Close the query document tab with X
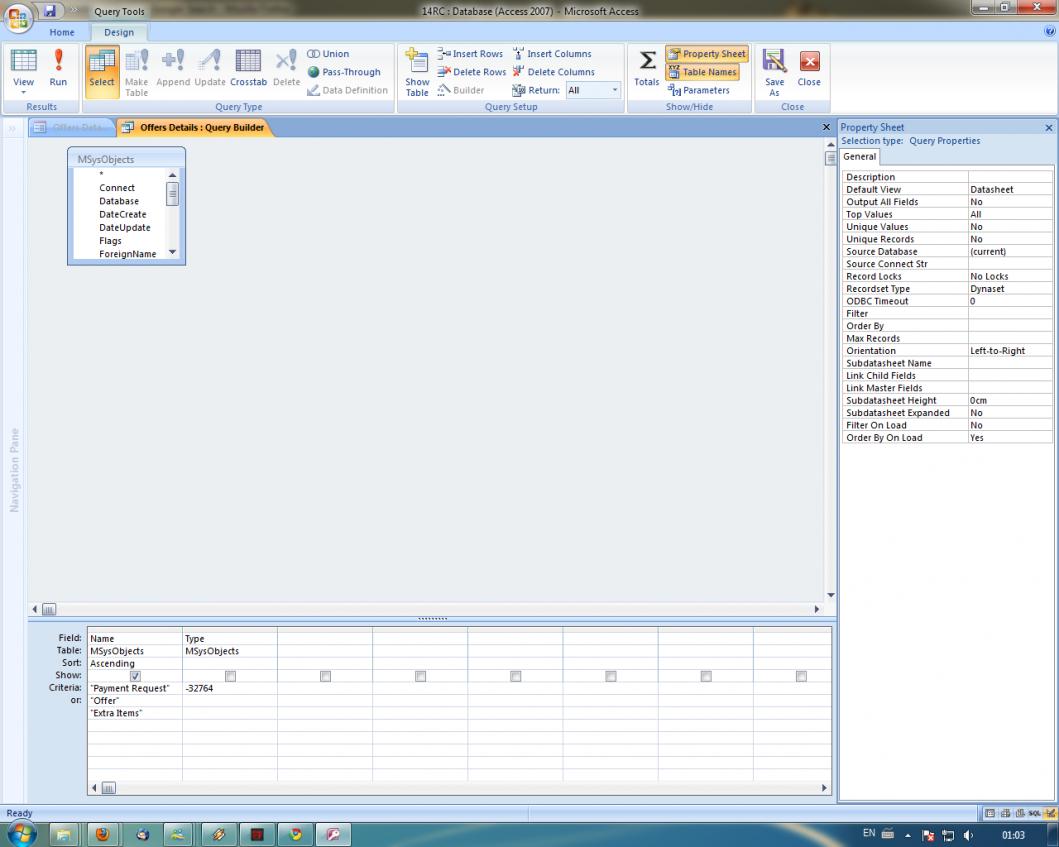 coord(826,127)
